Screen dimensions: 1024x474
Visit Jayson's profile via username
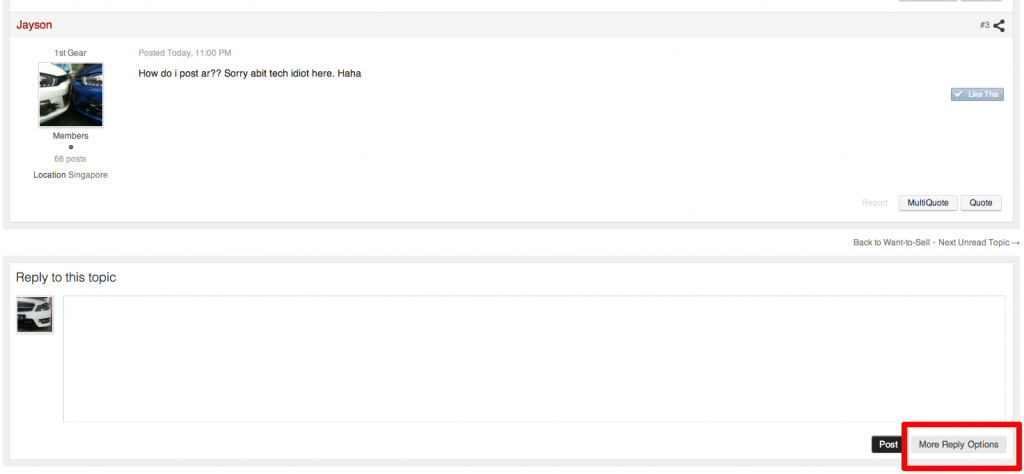coord(34,25)
